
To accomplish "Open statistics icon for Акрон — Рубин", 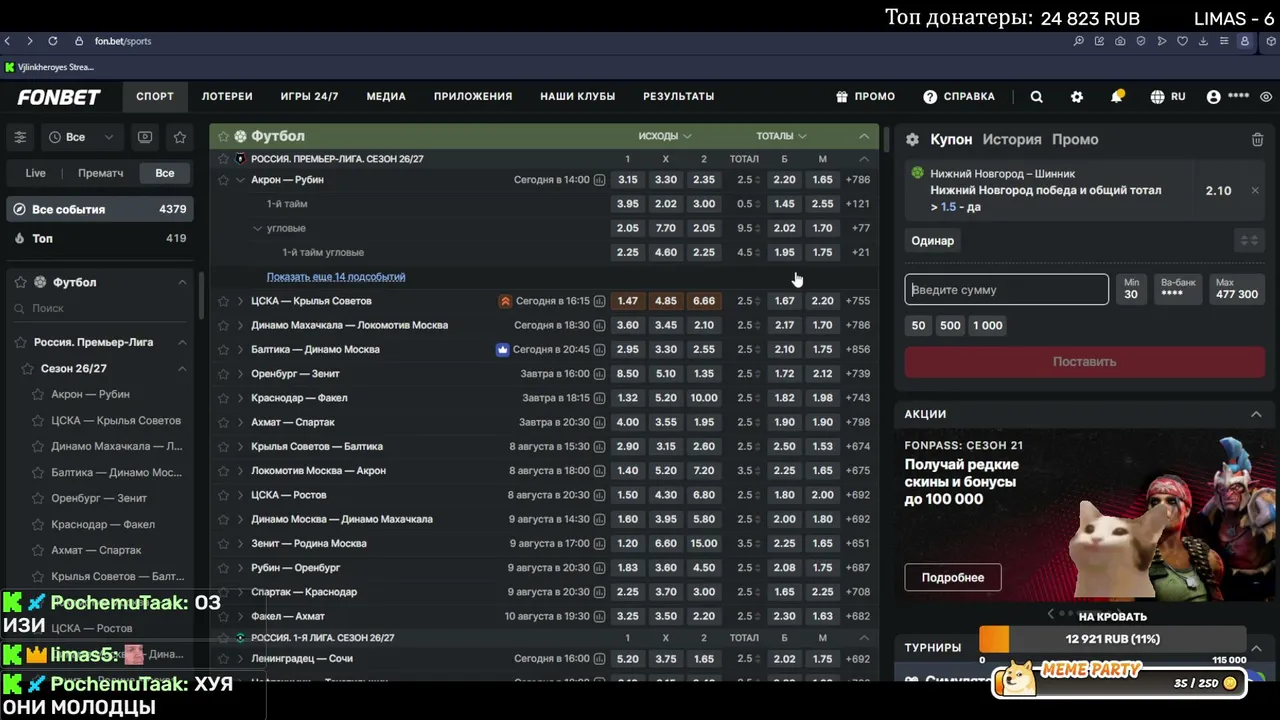I will click(599, 180).
